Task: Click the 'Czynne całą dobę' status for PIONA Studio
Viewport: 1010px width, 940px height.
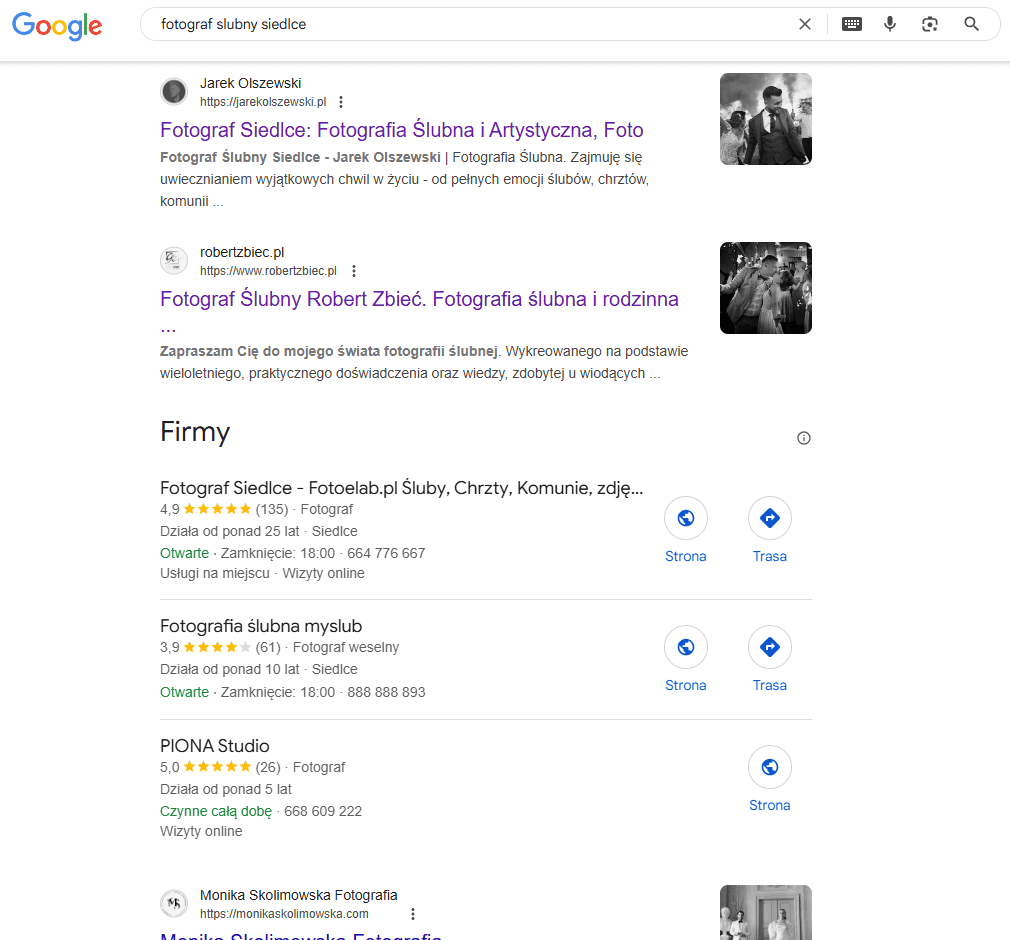Action: coord(216,811)
